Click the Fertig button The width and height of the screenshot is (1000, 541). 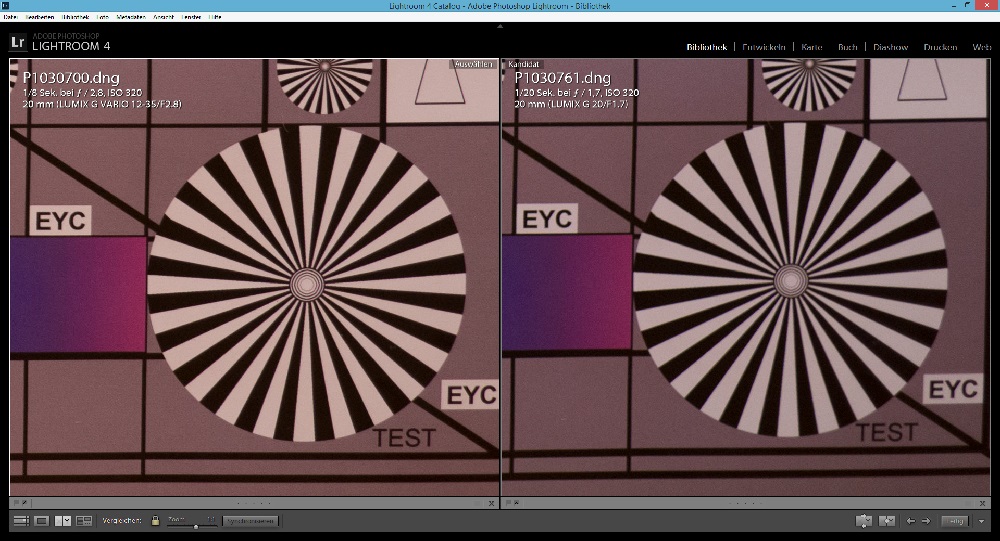point(956,521)
